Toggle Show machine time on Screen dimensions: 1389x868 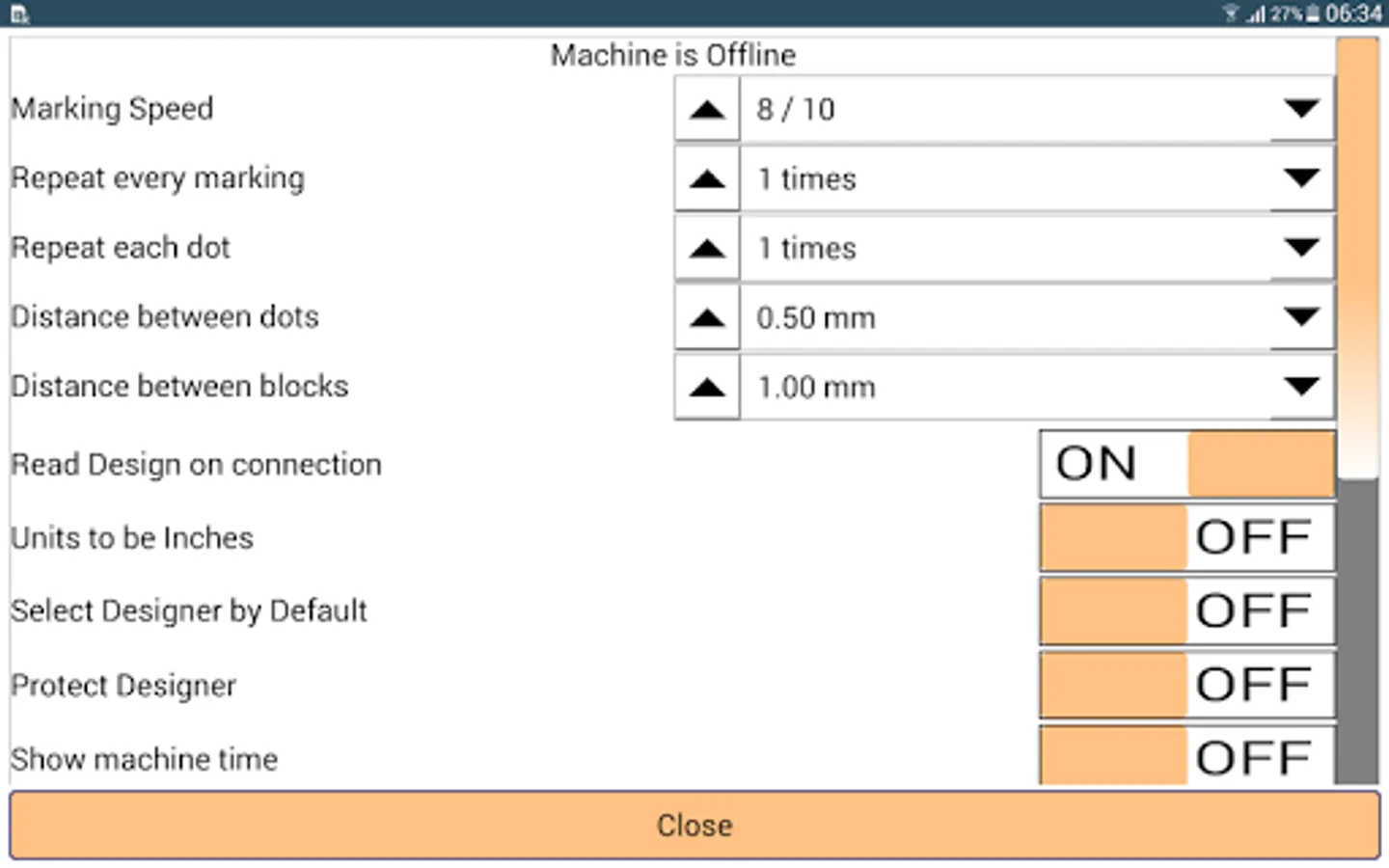(1187, 755)
